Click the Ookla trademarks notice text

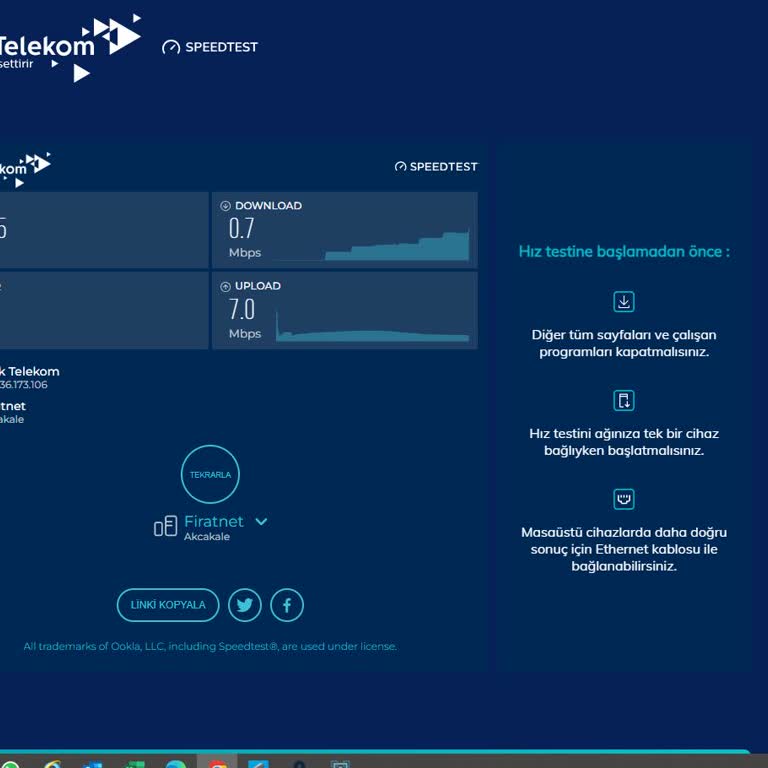click(x=210, y=647)
